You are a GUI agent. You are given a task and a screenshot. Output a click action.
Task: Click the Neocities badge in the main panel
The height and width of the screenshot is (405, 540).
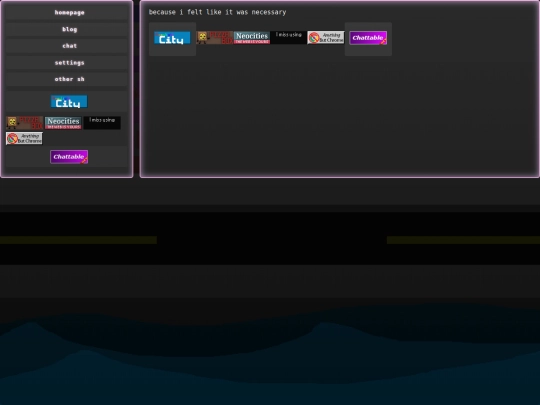coord(252,38)
